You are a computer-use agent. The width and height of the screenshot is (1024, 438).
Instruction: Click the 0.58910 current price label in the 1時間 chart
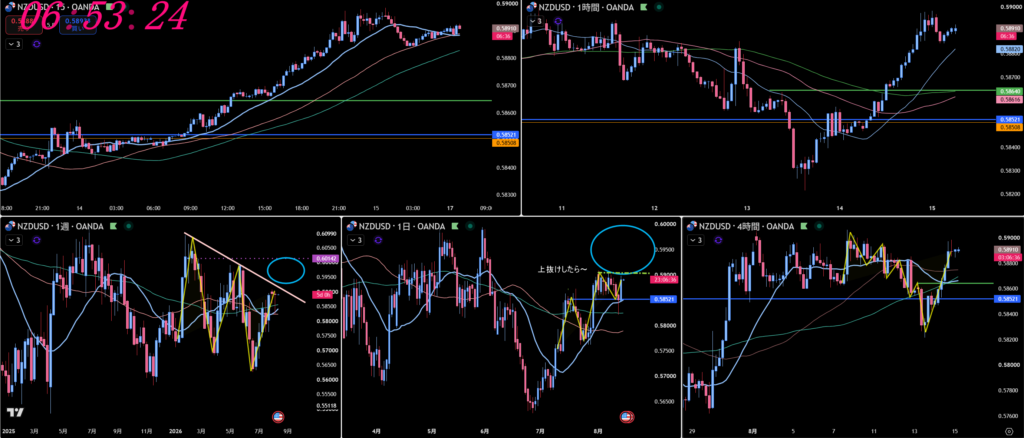(x=1008, y=29)
